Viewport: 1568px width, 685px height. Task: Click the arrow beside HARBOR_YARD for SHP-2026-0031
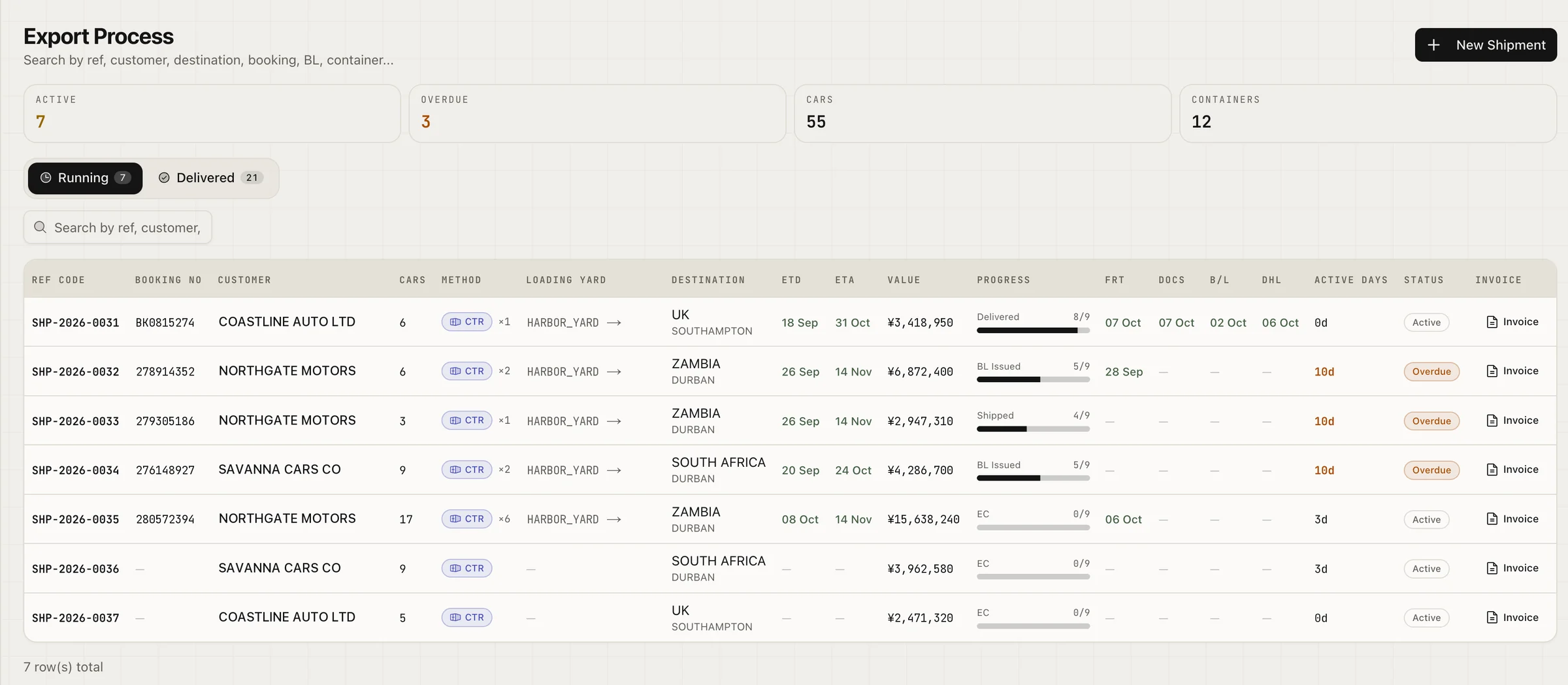click(x=613, y=323)
